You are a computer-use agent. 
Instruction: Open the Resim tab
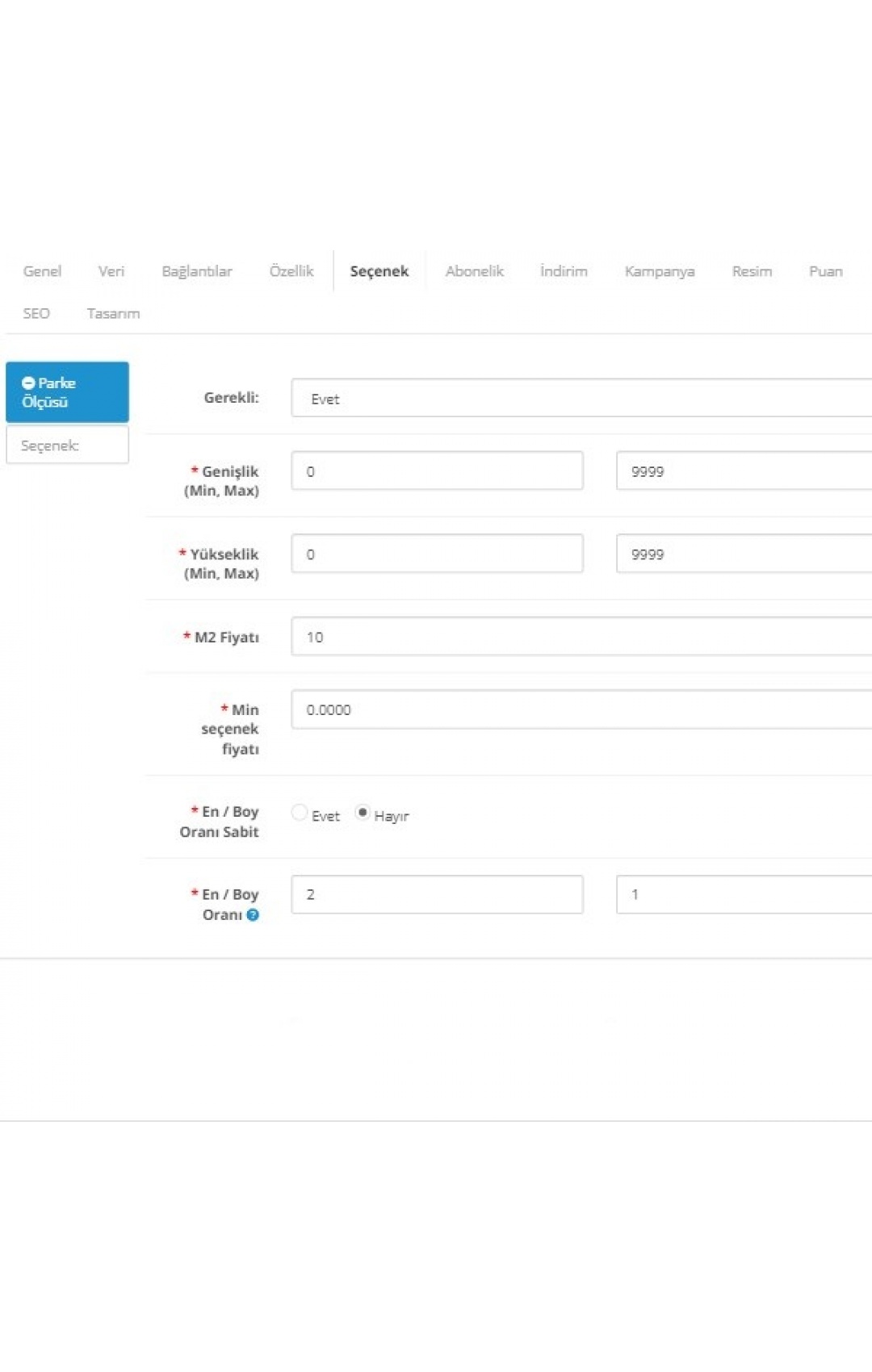tap(752, 271)
